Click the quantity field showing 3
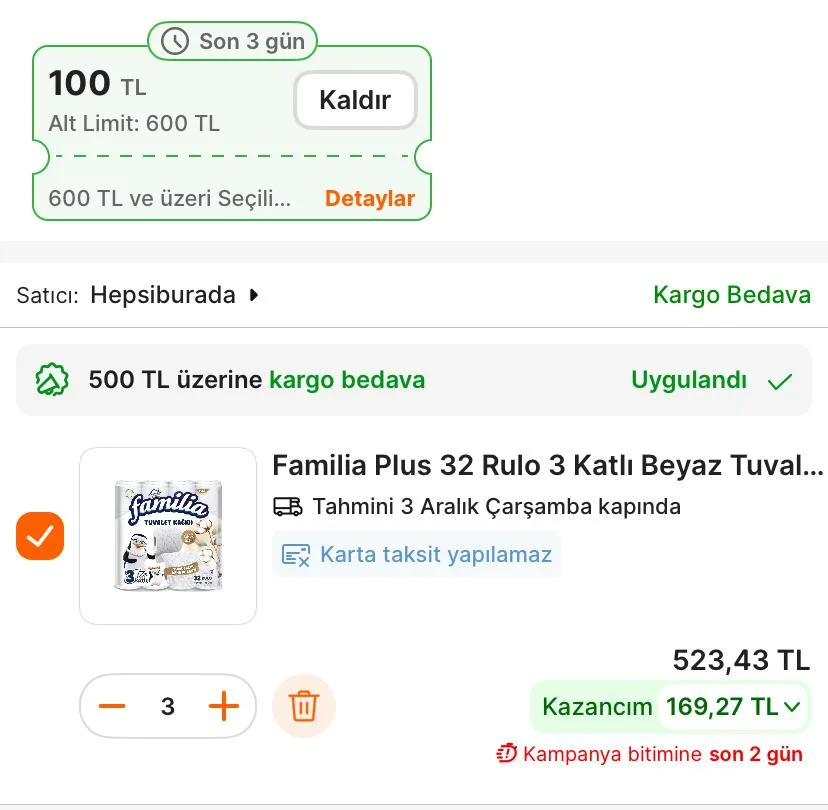 point(168,706)
